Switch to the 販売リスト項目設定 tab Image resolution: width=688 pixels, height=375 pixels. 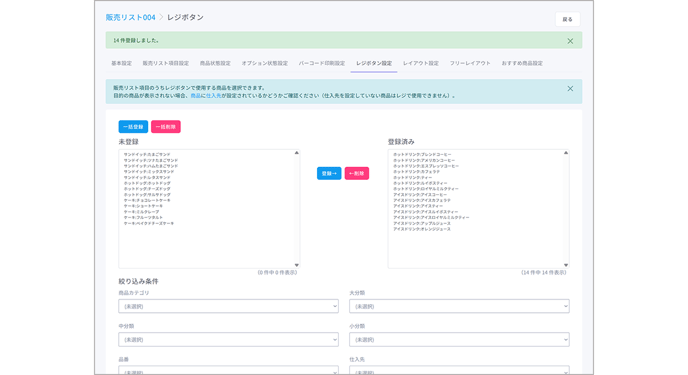click(x=166, y=63)
